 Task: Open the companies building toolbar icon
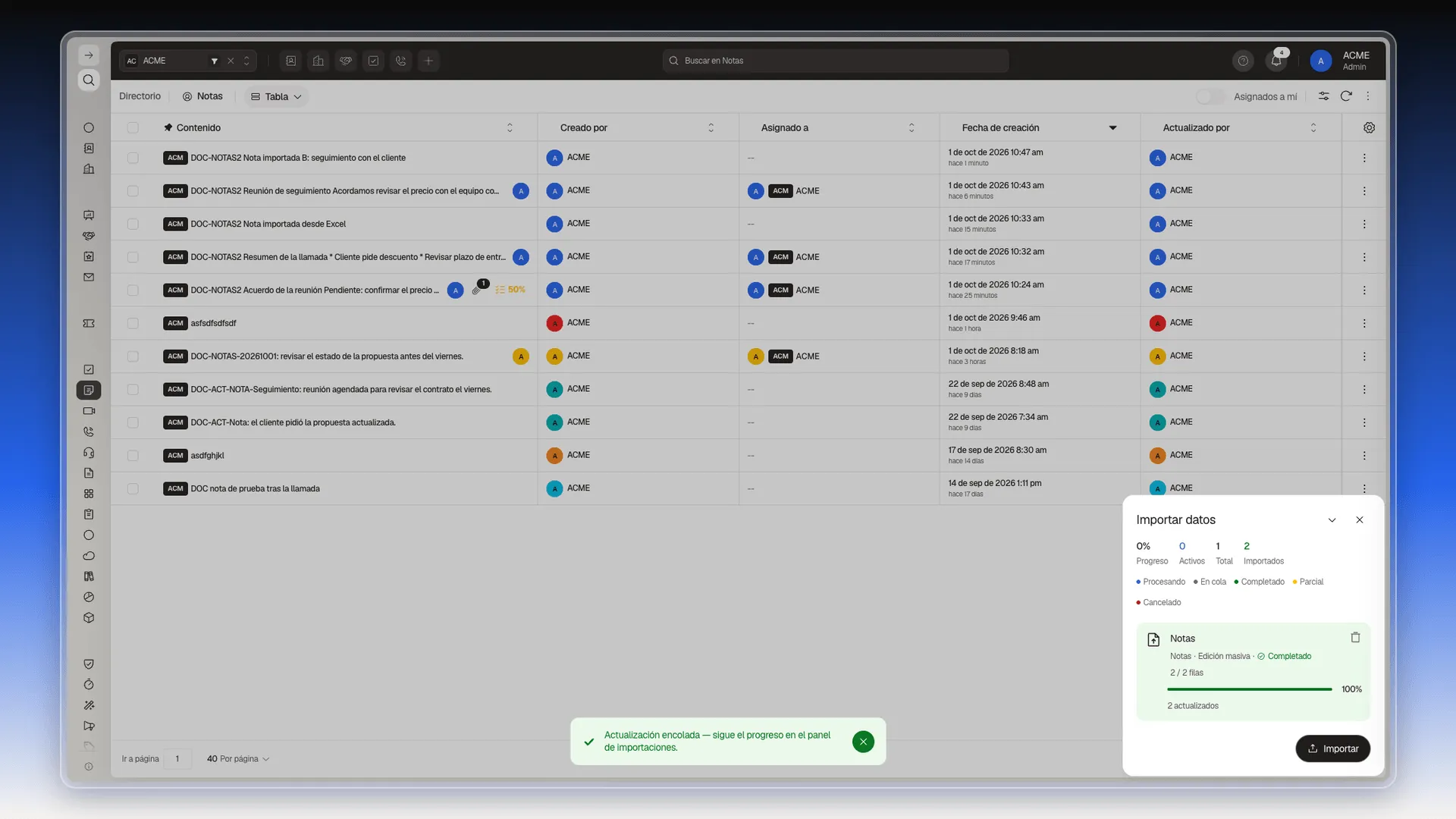(x=318, y=61)
